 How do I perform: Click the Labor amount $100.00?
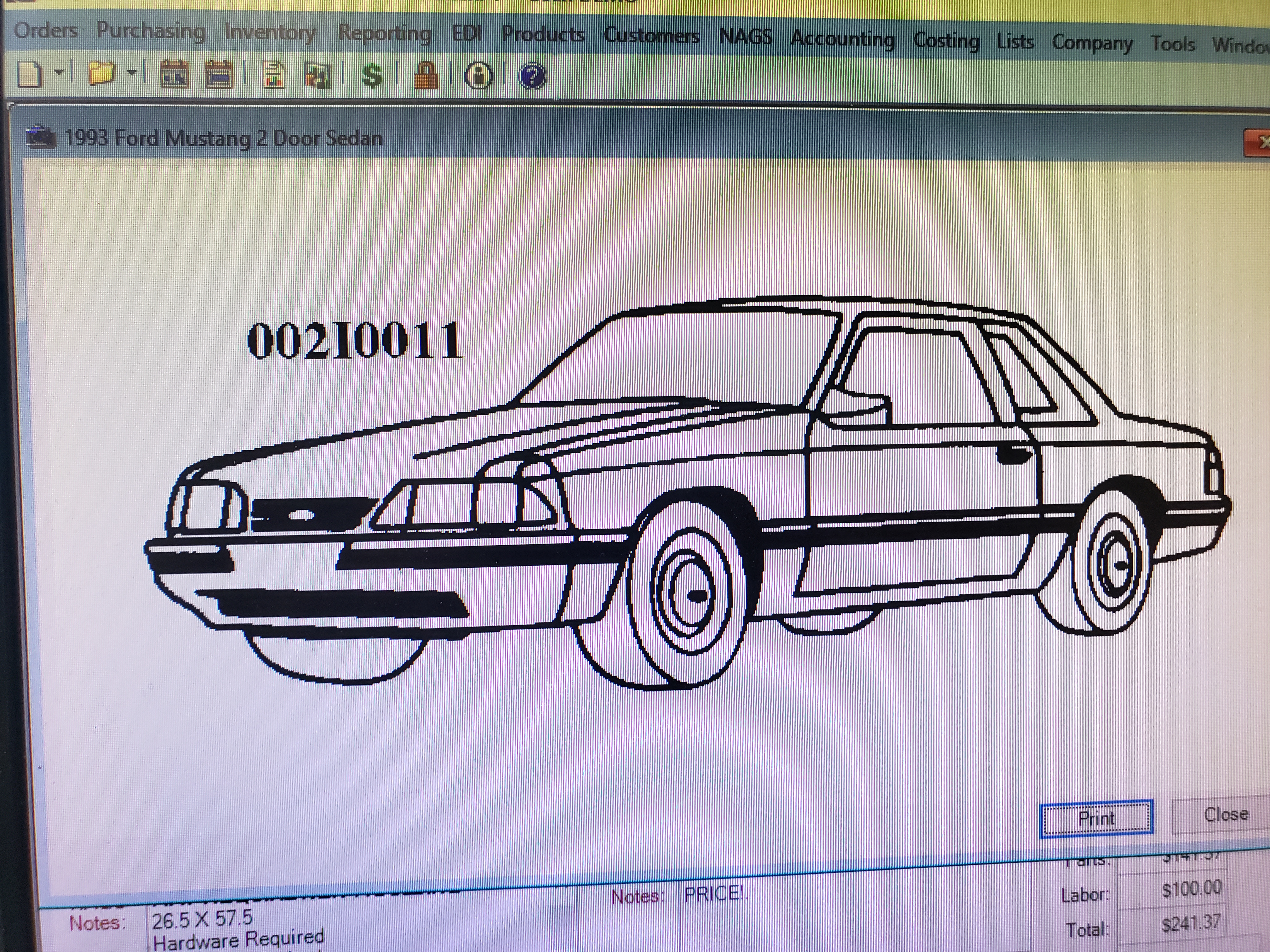1191,889
